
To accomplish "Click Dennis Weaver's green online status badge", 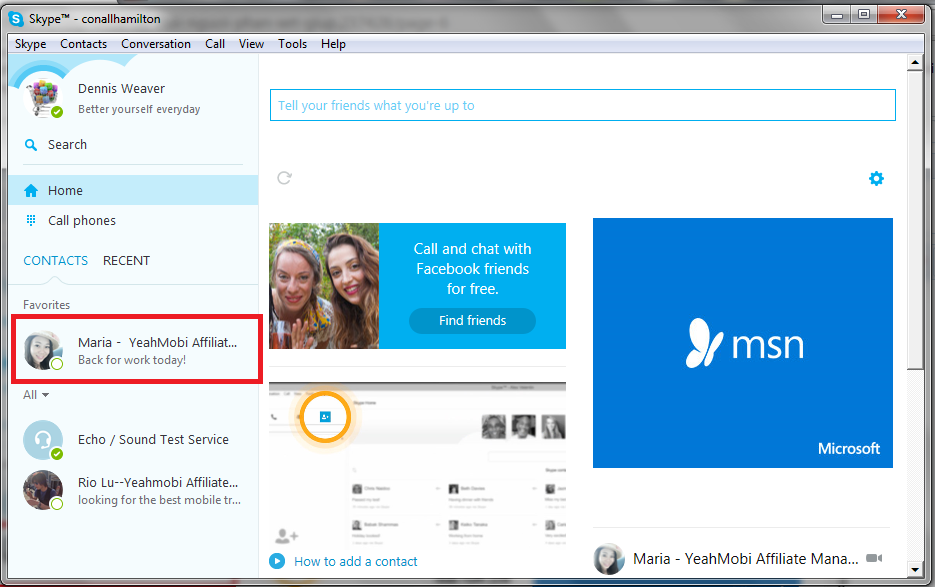I will (x=57, y=112).
